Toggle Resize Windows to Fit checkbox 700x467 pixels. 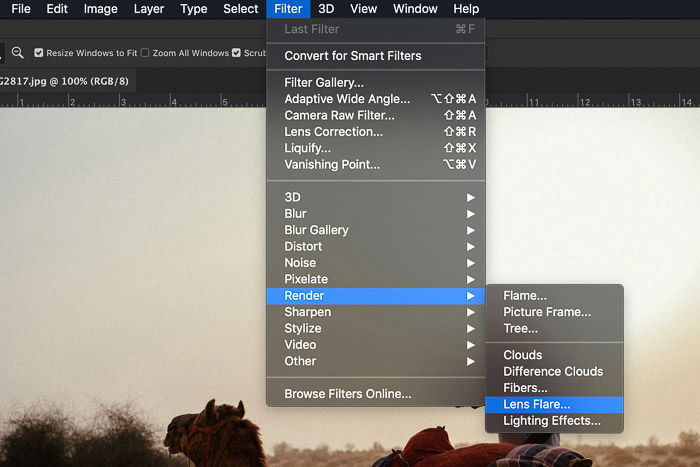39,53
